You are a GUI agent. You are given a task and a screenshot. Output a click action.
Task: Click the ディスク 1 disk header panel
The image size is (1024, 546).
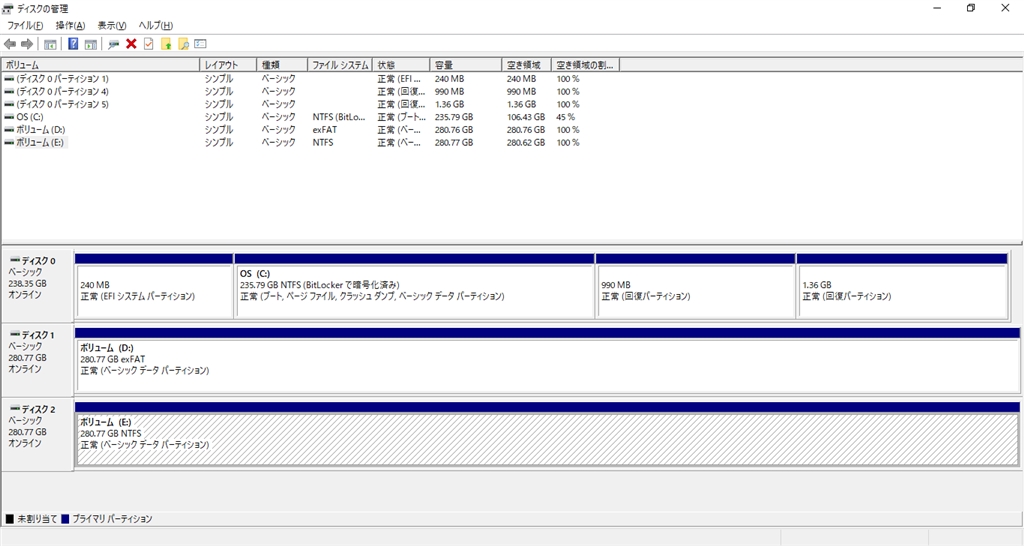coord(37,359)
